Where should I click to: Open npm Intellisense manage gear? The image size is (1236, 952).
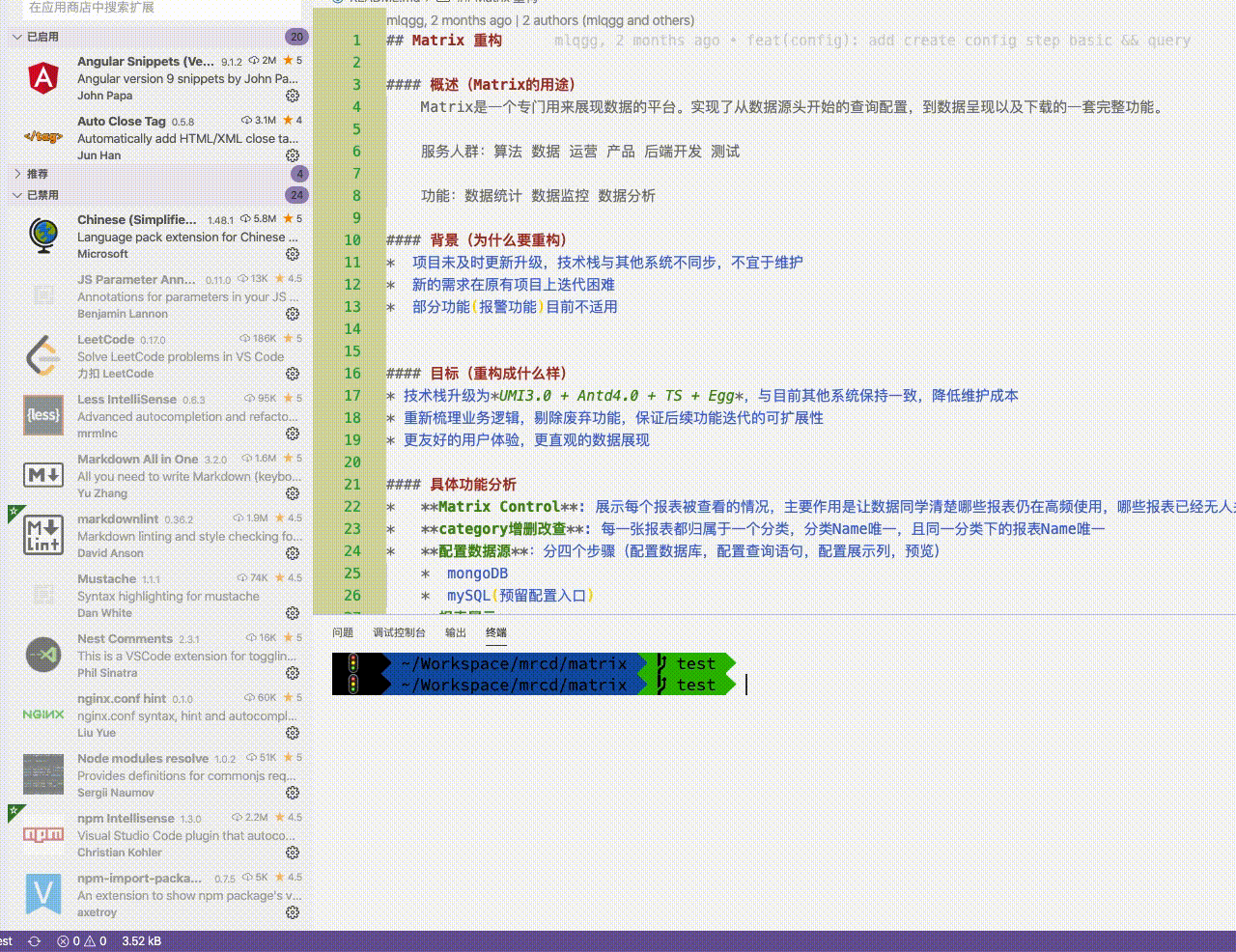(293, 853)
